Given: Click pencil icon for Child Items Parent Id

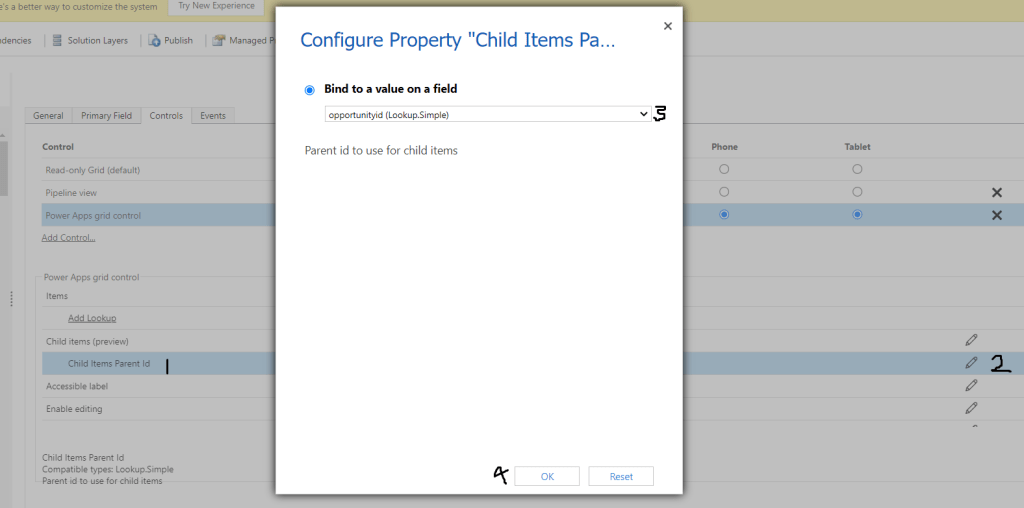Looking at the screenshot, I should (971, 363).
